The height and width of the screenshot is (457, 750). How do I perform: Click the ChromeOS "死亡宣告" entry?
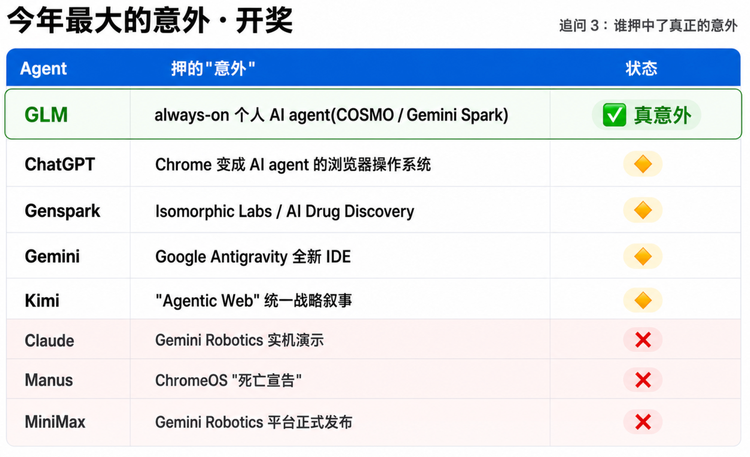click(x=228, y=380)
